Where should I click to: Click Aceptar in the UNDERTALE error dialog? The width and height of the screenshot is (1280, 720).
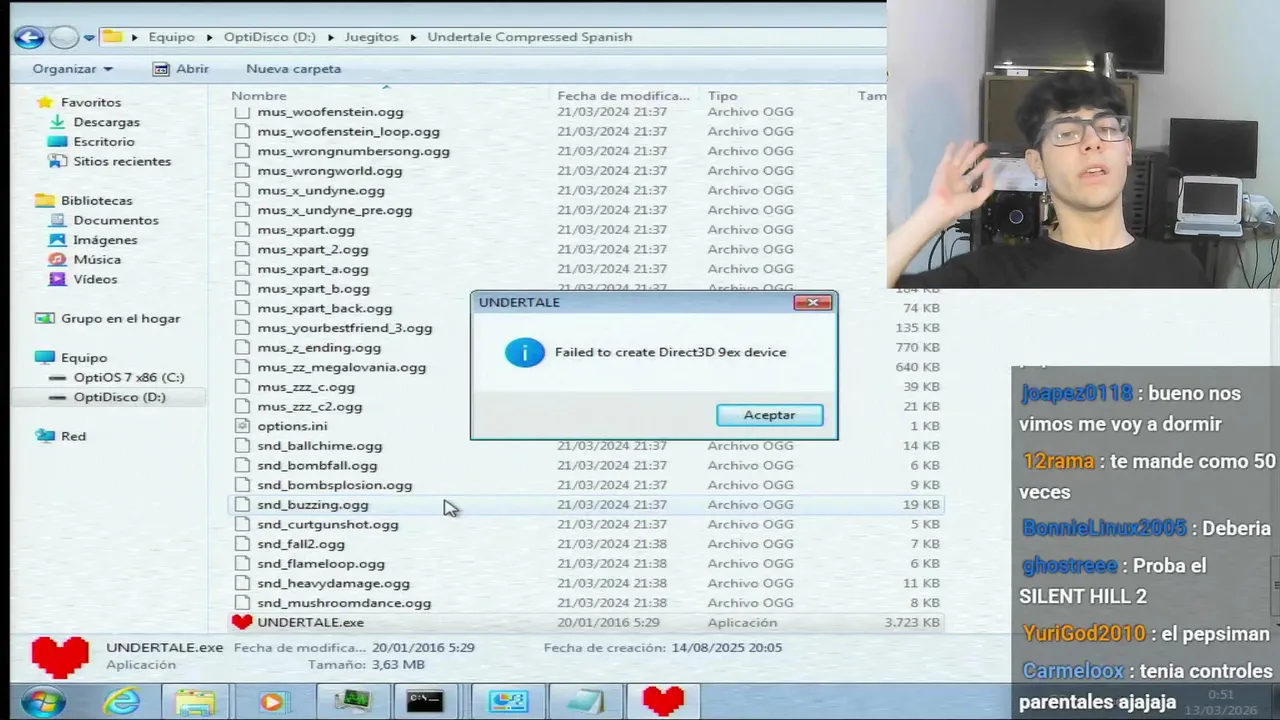coord(769,415)
